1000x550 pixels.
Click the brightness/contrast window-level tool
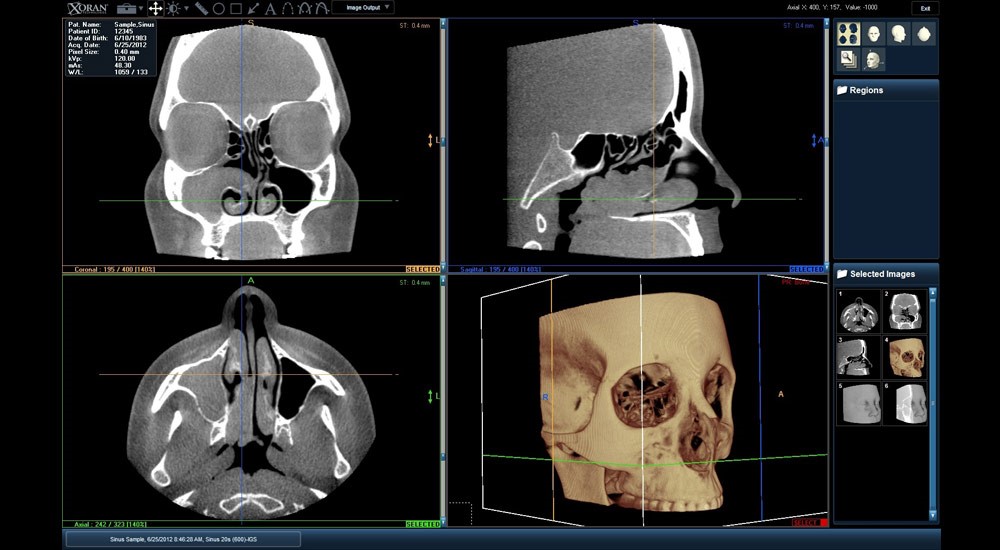pyautogui.click(x=172, y=8)
